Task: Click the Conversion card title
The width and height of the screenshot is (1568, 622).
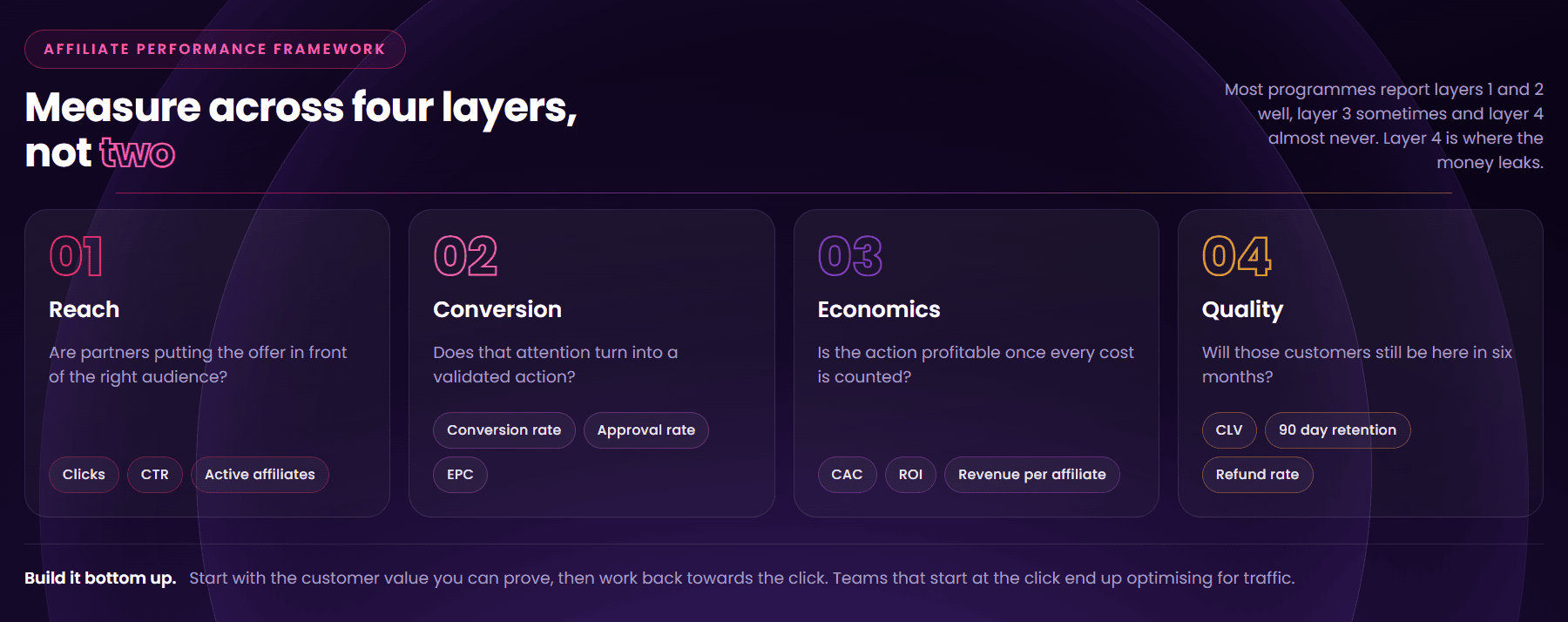Action: click(x=497, y=309)
